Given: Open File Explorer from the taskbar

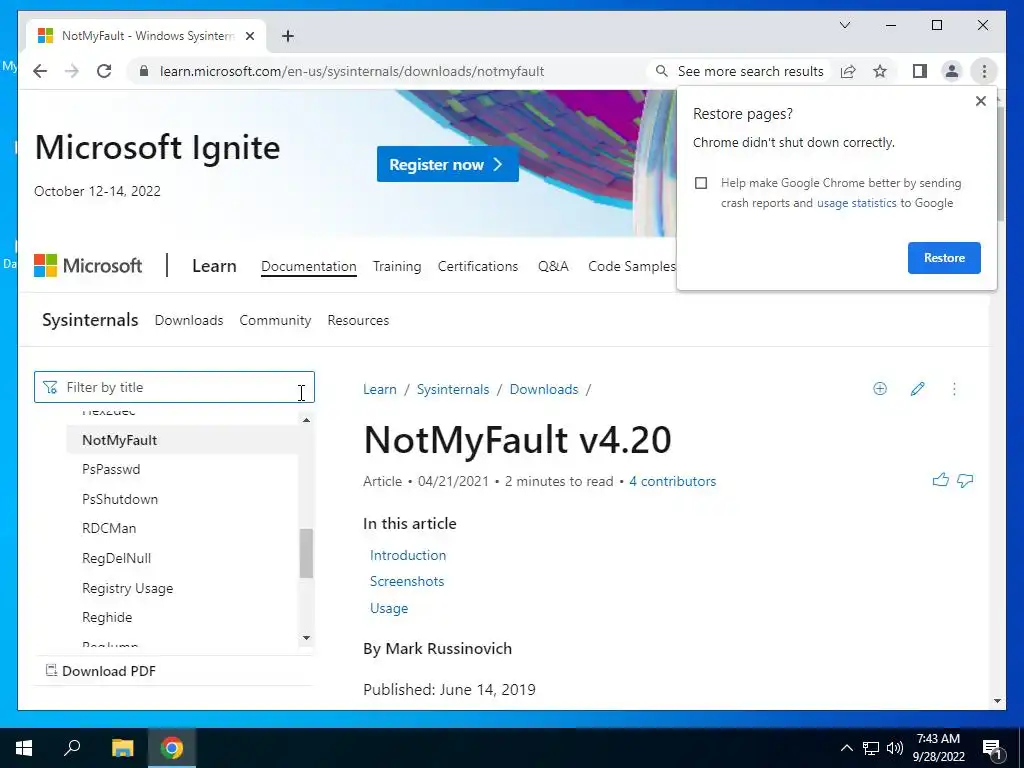Looking at the screenshot, I should coord(122,748).
